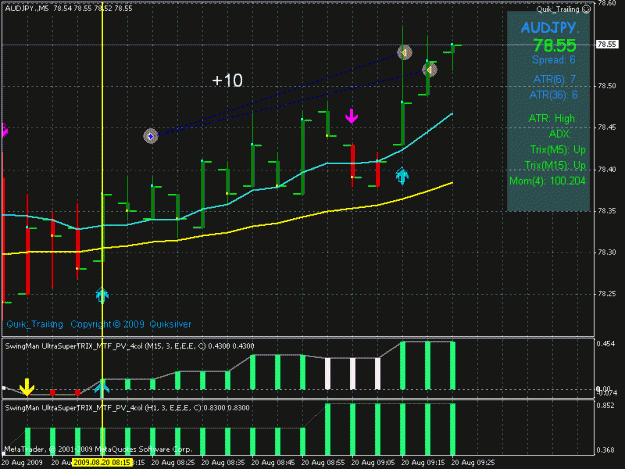Click the MetaTrader MetaQuotes Software Corp. copyright text
Viewport: 625px width, 469px height.
click(x=98, y=449)
